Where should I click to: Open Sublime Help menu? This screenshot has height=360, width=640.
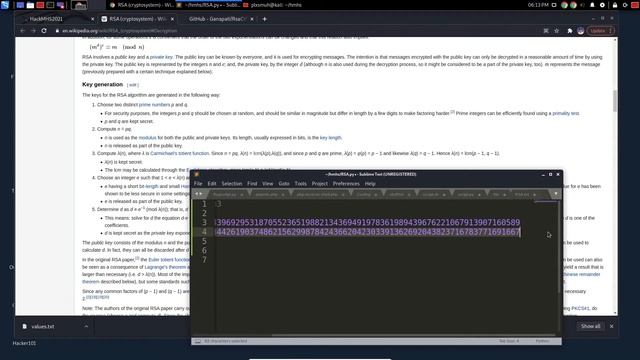tap(370, 184)
